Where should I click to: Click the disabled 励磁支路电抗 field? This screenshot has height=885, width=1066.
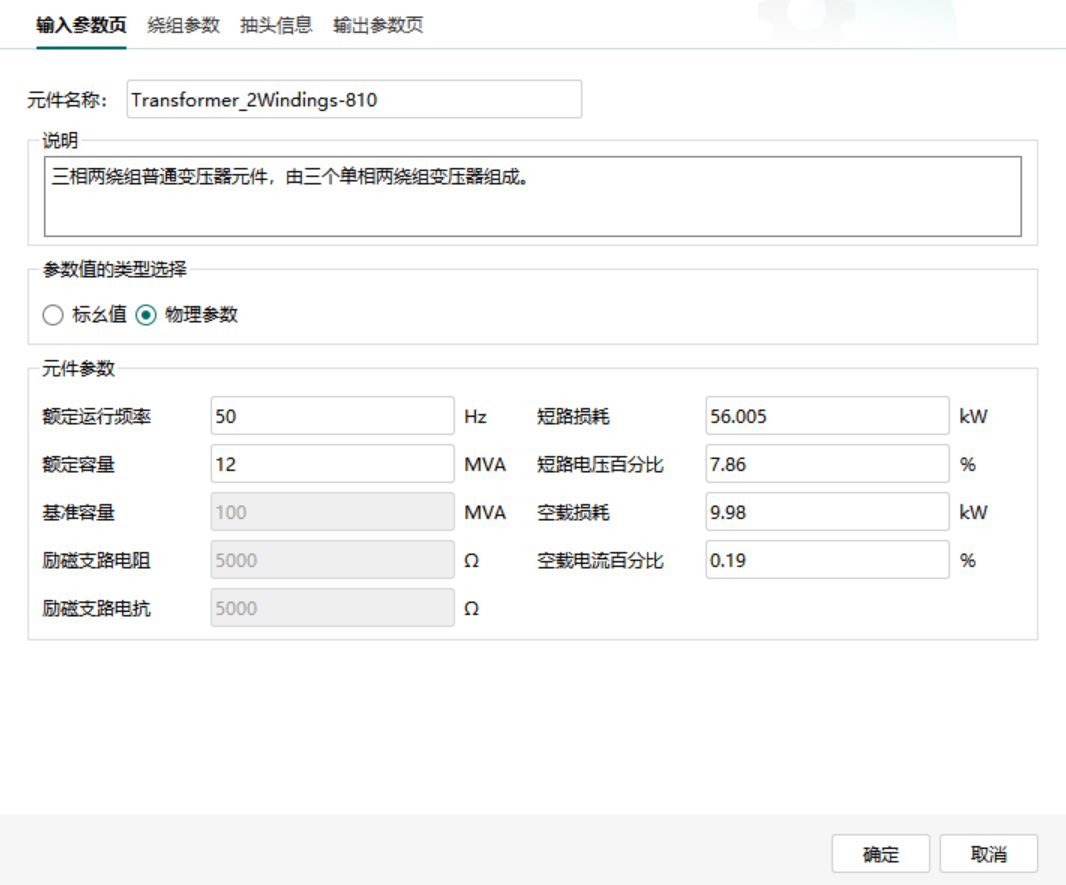tap(332, 608)
